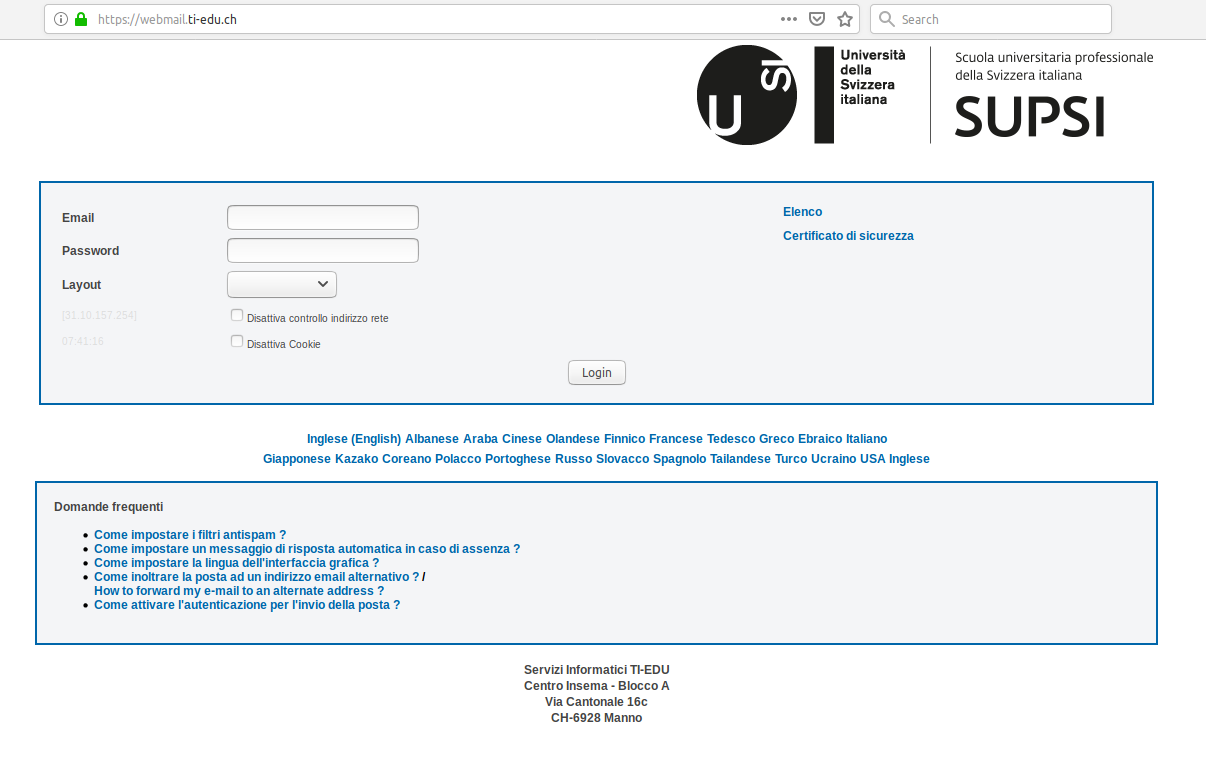Select a layout from the Layout list
Image resolution: width=1206 pixels, height=757 pixels.
(x=281, y=284)
